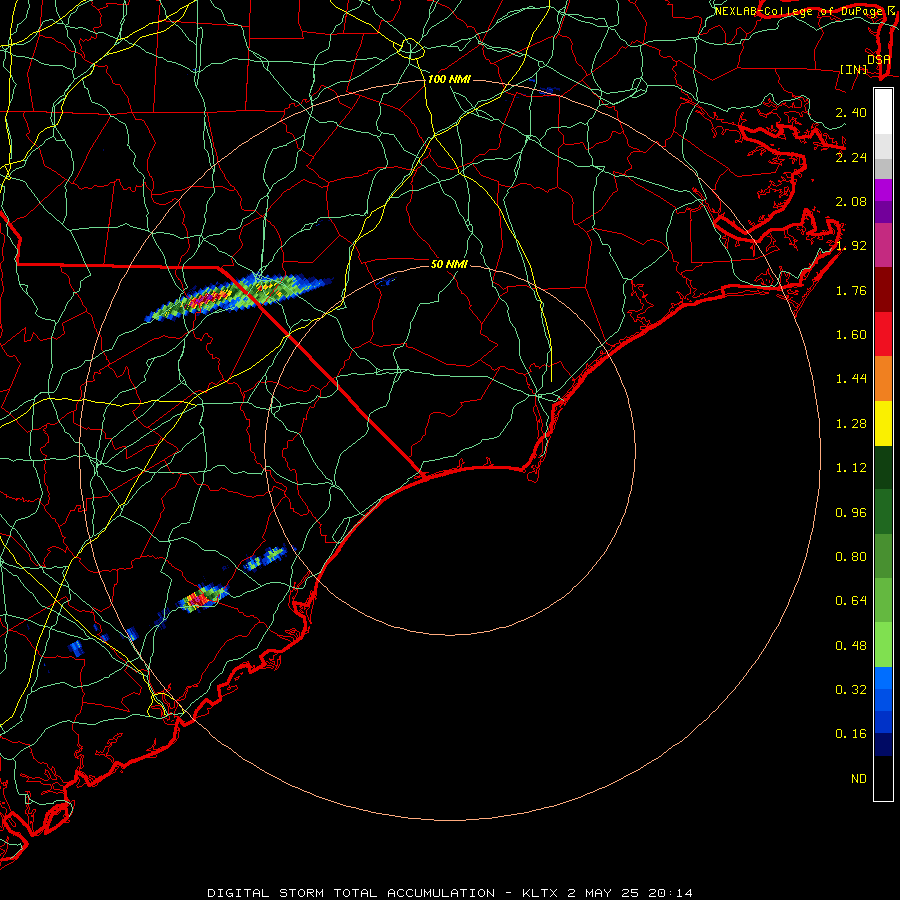
Task: Click the '20:14' timestamp in caption
Action: pyautogui.click(x=670, y=893)
